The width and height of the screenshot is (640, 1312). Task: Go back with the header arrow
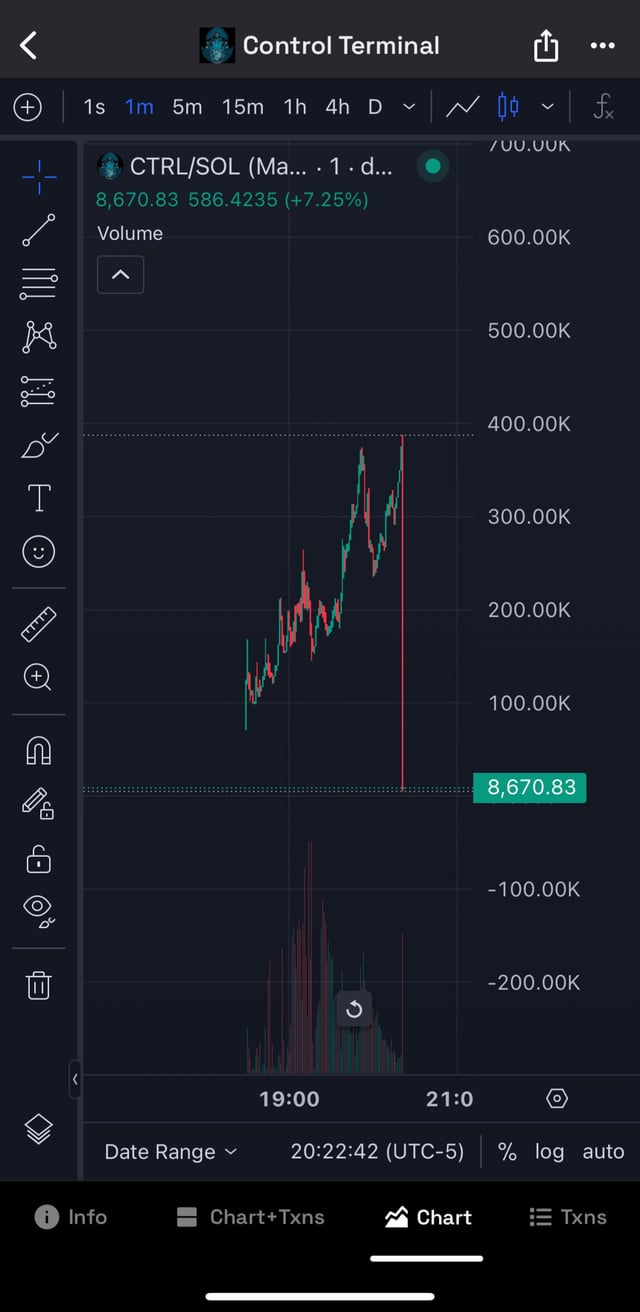click(x=29, y=45)
